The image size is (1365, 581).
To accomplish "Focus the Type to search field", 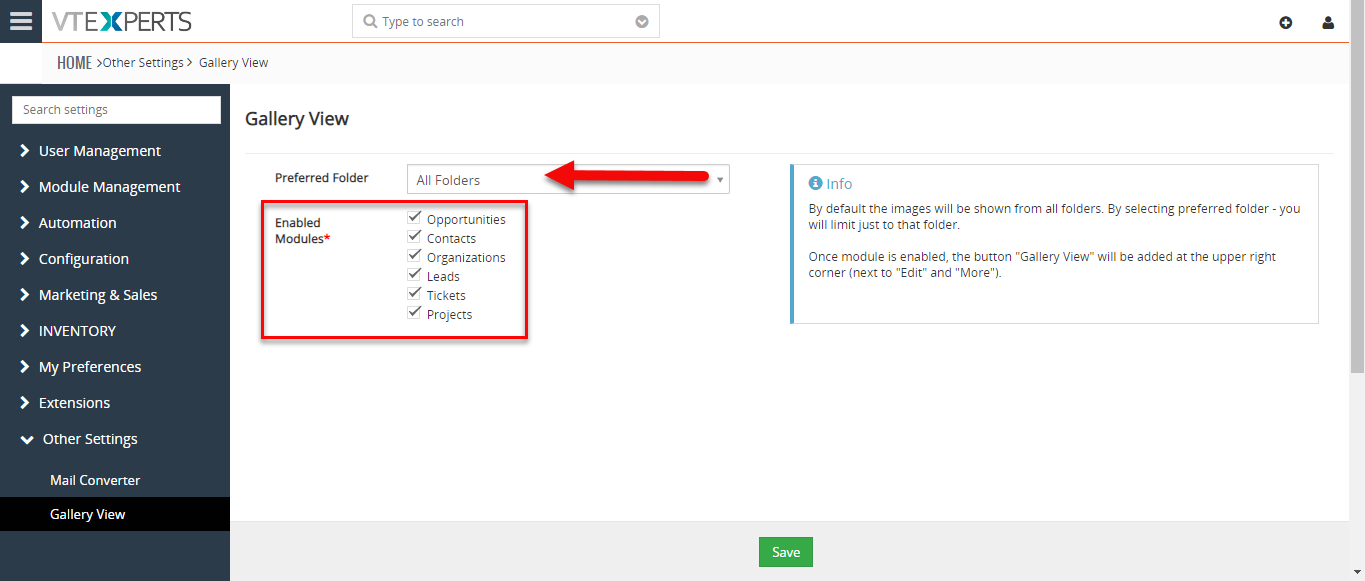I will coord(506,21).
